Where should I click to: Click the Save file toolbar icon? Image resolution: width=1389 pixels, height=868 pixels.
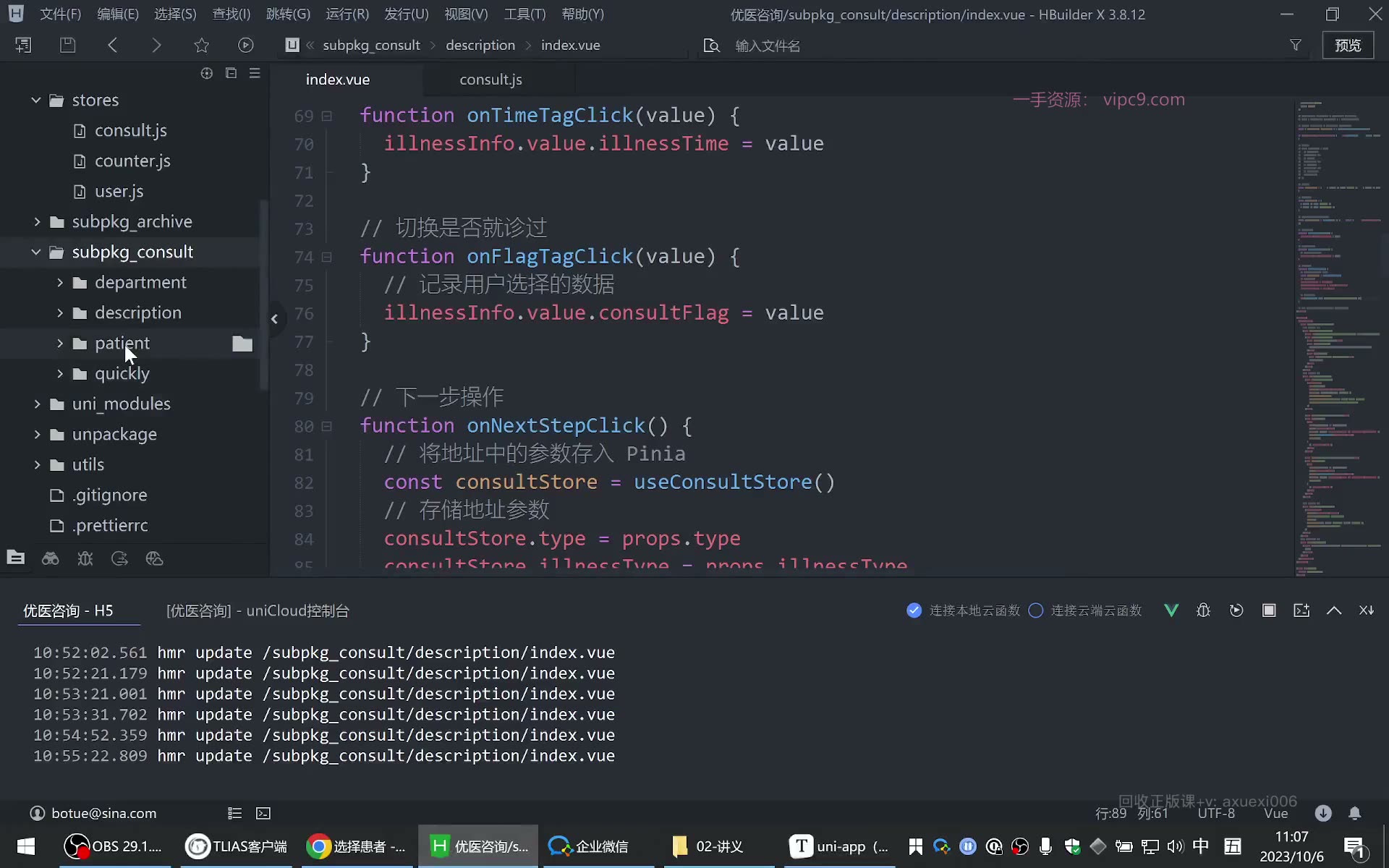[x=67, y=45]
